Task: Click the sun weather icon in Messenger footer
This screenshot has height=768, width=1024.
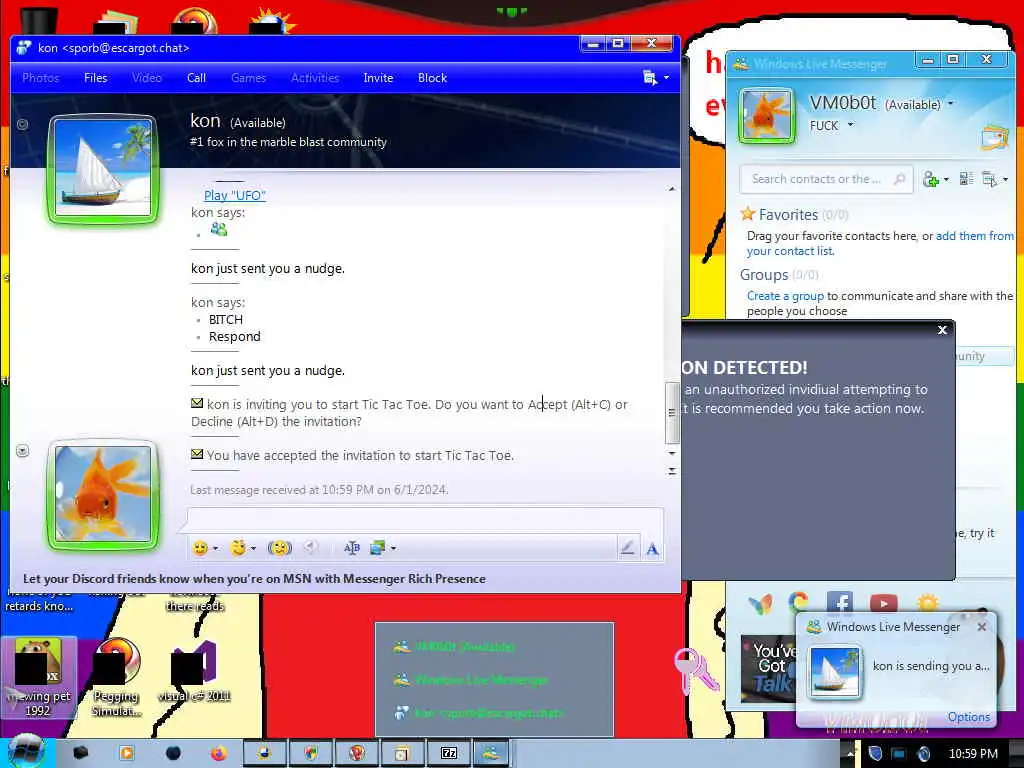Action: (x=927, y=601)
